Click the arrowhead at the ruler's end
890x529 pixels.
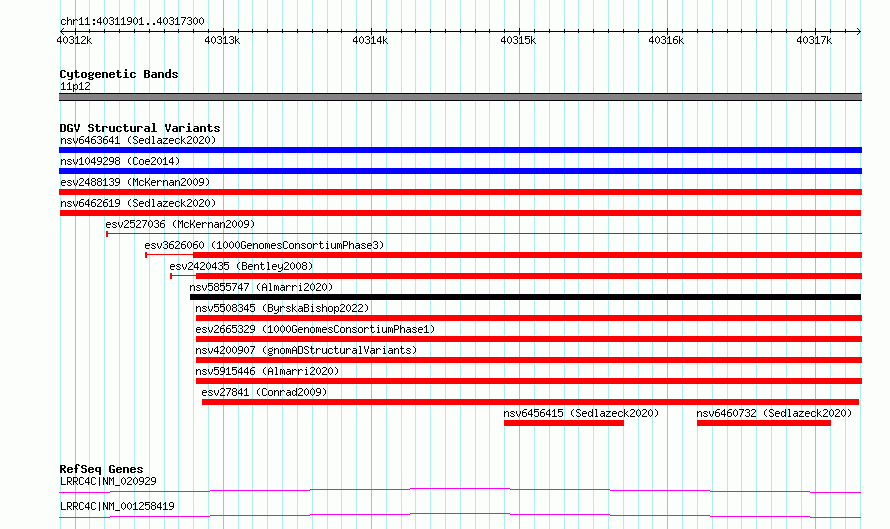[858, 31]
